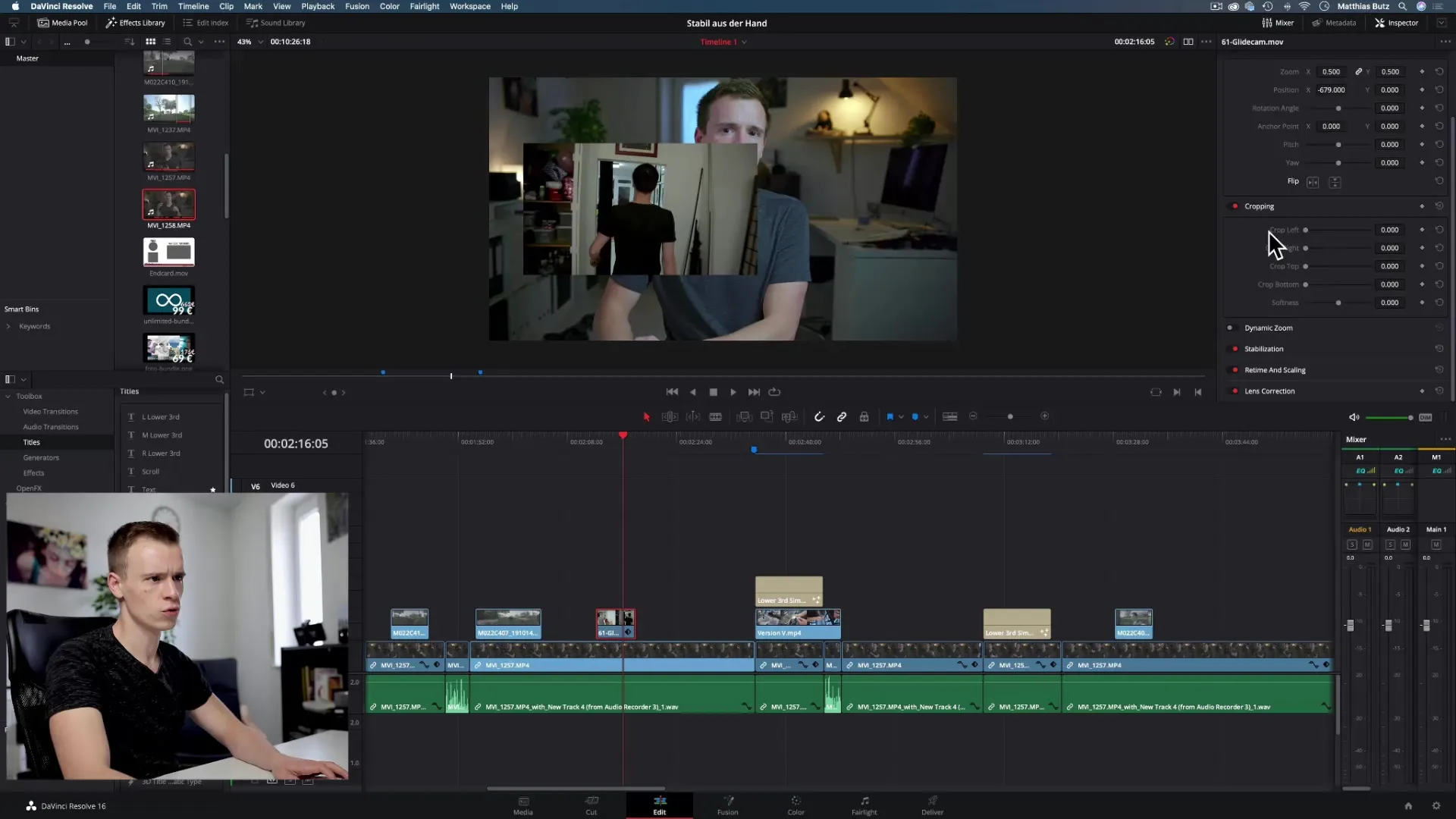Screen dimensions: 1456x819
Task: Click Replace Clip toolbar icon
Action: (789, 416)
